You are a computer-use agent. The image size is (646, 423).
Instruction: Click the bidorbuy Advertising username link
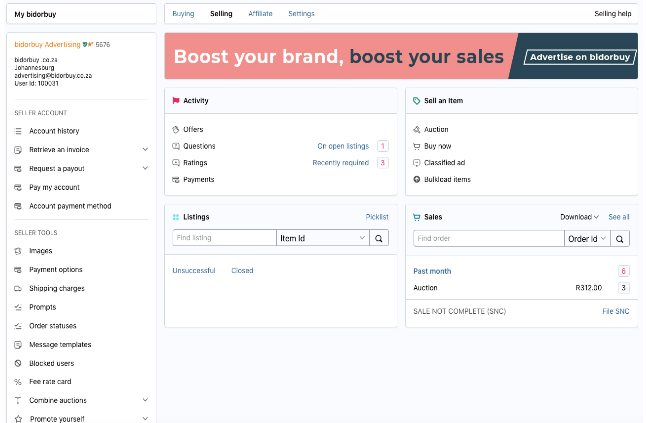click(47, 44)
